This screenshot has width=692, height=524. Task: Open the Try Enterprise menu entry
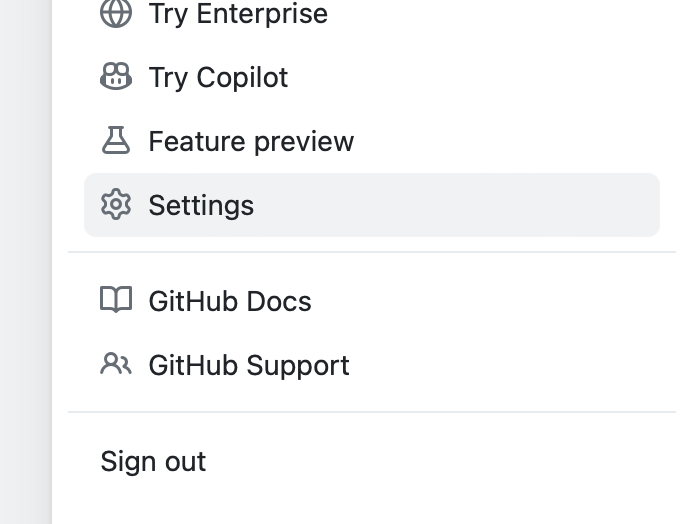tap(372, 13)
